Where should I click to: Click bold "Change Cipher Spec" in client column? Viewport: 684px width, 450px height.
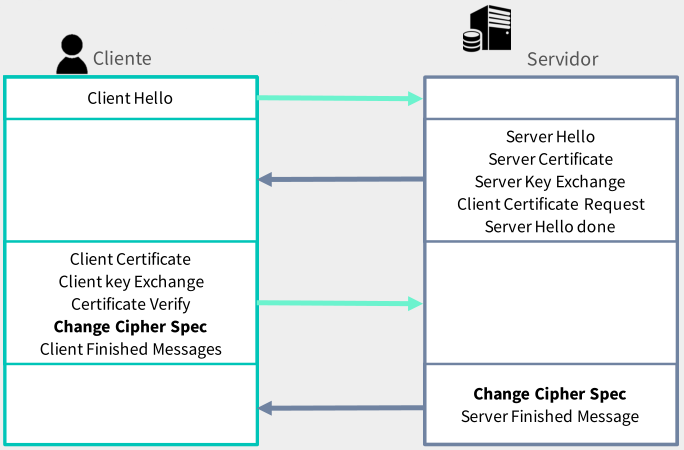131,327
